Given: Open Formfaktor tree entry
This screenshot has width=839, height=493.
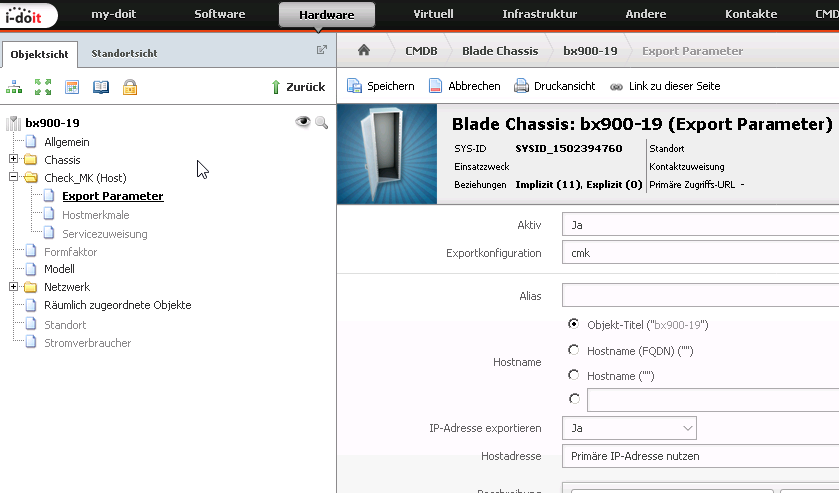Looking at the screenshot, I should 71,252.
